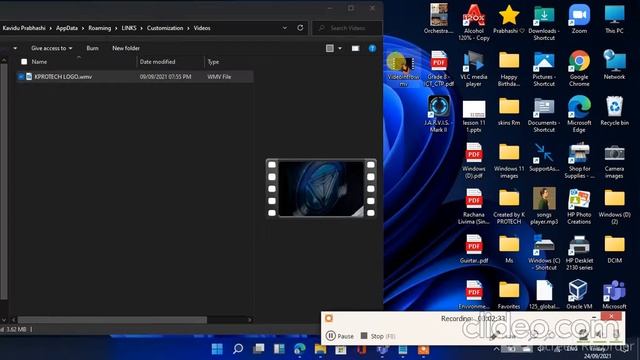Click the KPROTECH LOGO video preview thumbnail
The image size is (640, 360).
[321, 188]
